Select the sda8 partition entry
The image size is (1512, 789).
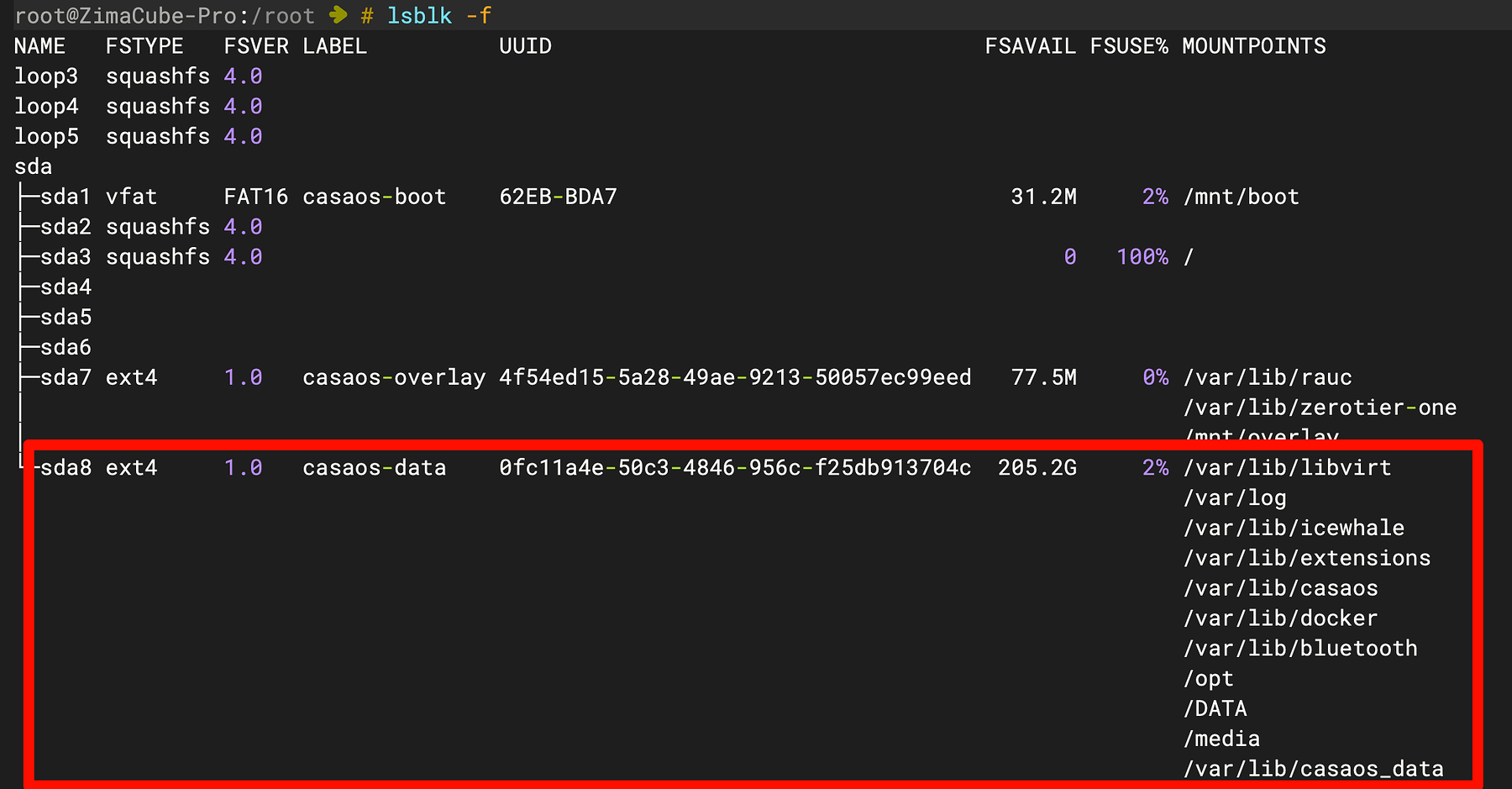tap(66, 468)
